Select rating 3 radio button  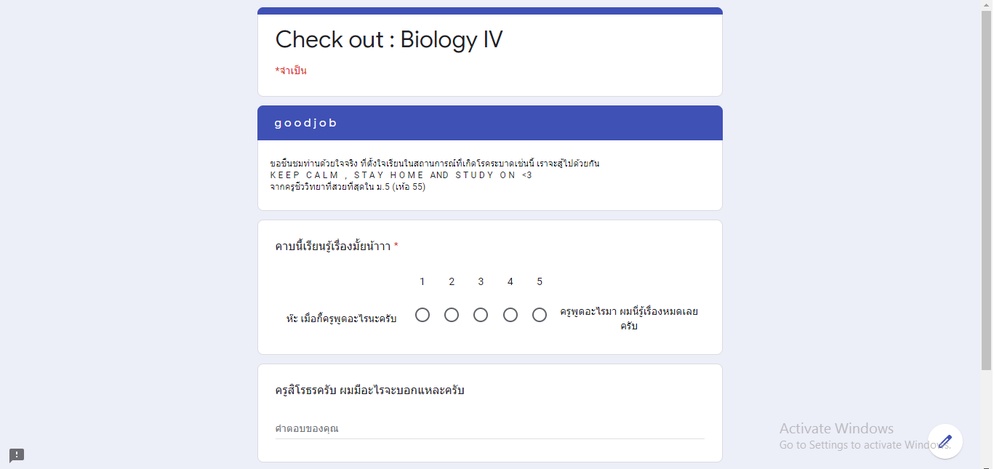481,315
